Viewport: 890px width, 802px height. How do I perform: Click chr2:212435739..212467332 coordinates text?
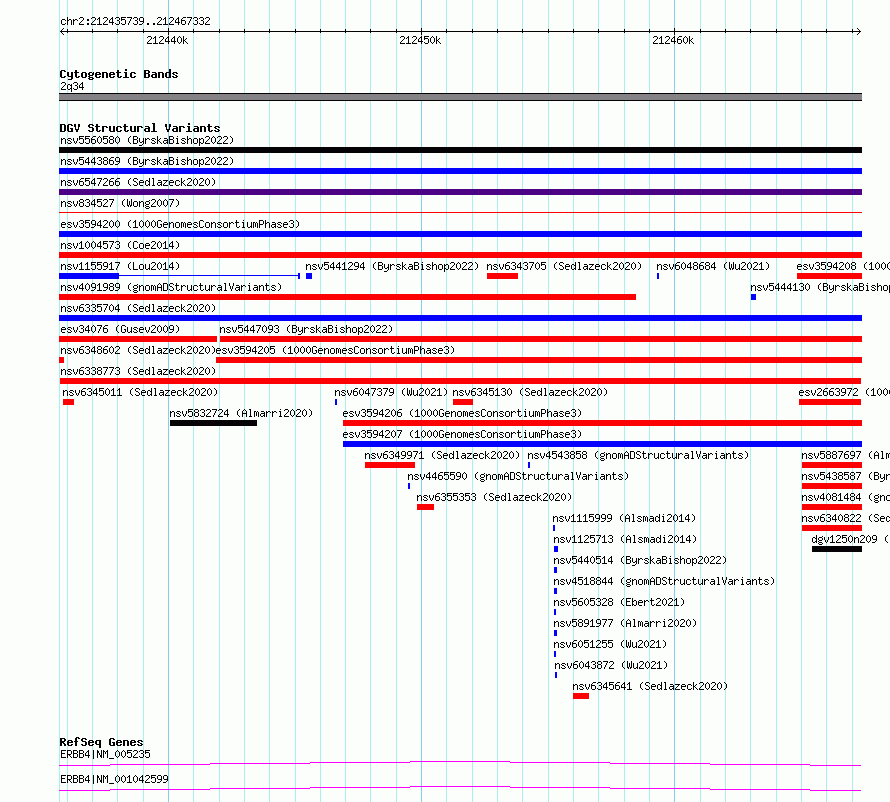pyautogui.click(x=135, y=21)
